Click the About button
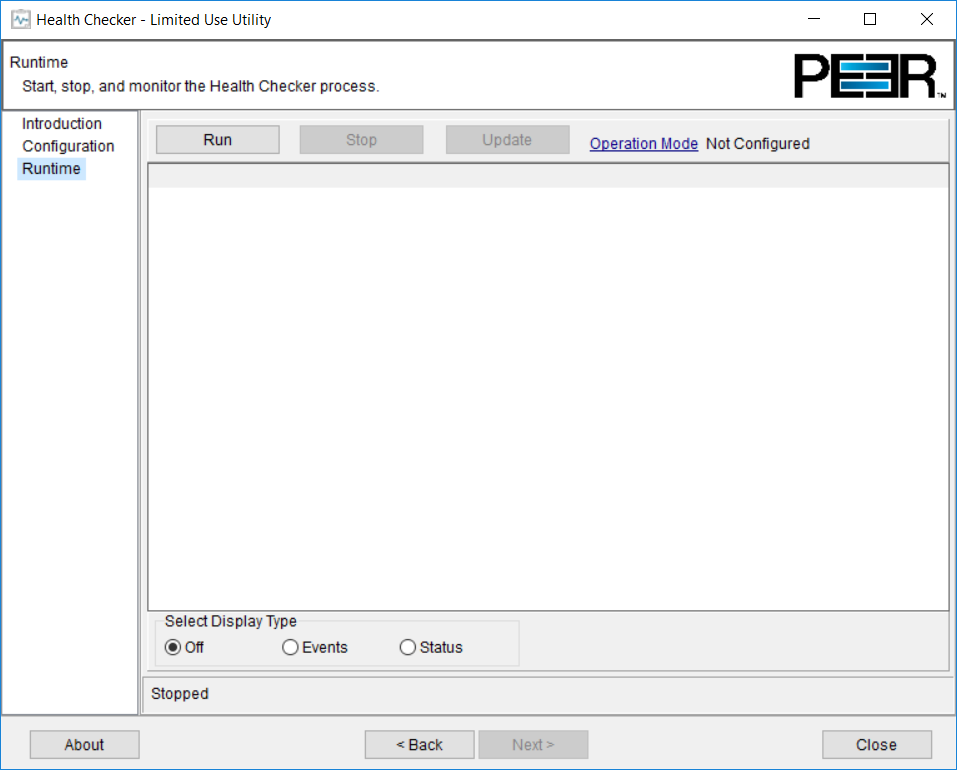The width and height of the screenshot is (957, 770). point(84,744)
